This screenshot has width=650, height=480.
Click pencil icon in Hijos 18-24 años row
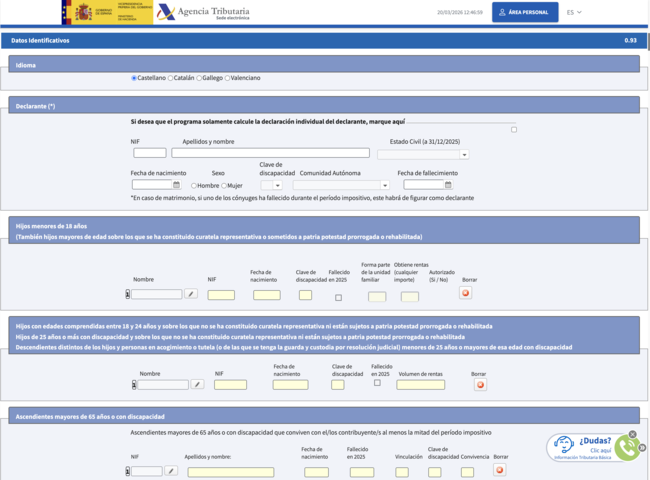click(x=197, y=385)
